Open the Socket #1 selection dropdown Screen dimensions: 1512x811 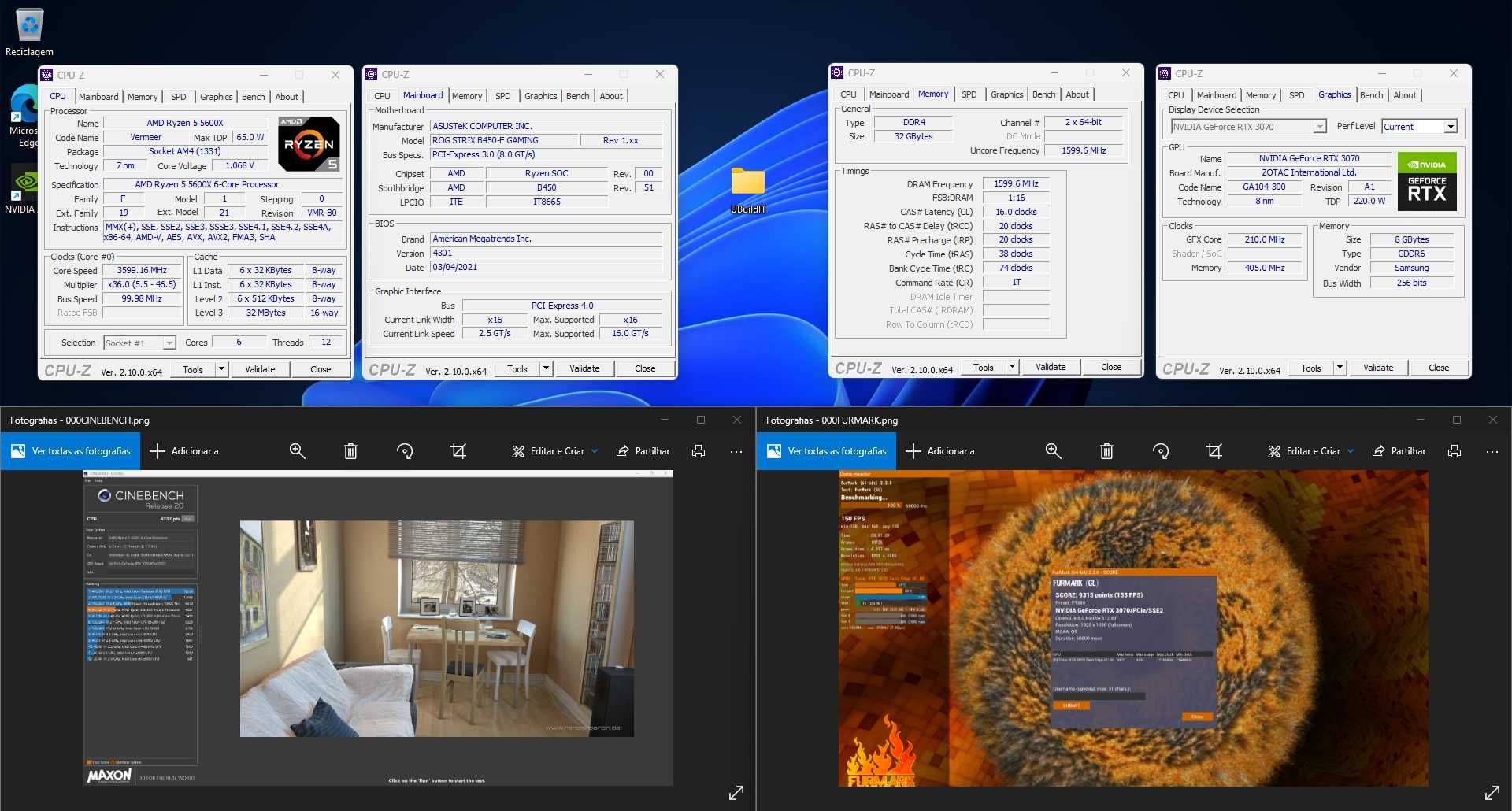click(x=169, y=343)
